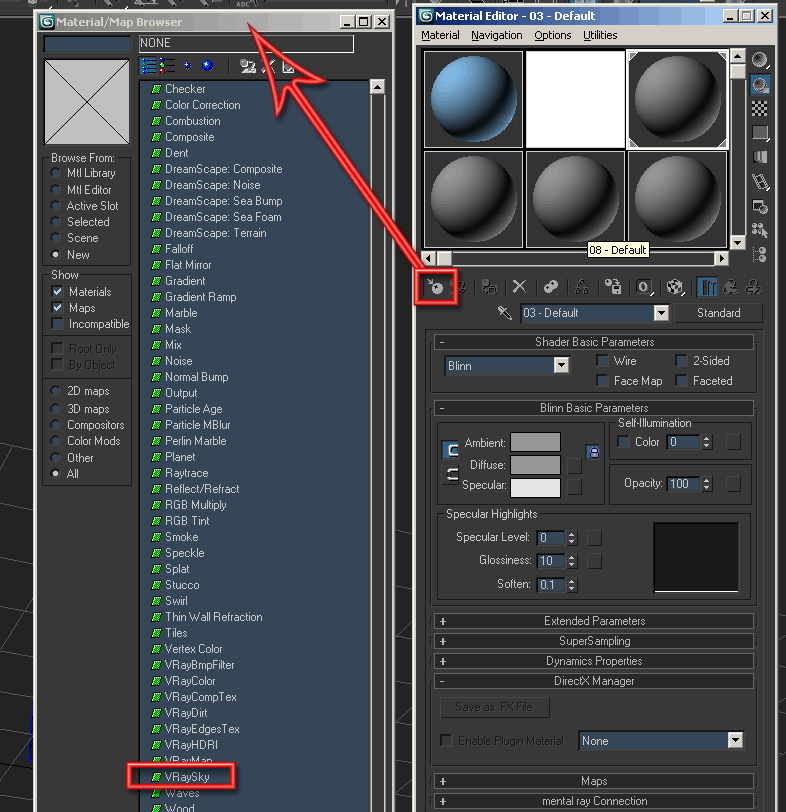This screenshot has width=786, height=812.
Task: Select the Mtl Editor browse option
Action: click(x=55, y=190)
